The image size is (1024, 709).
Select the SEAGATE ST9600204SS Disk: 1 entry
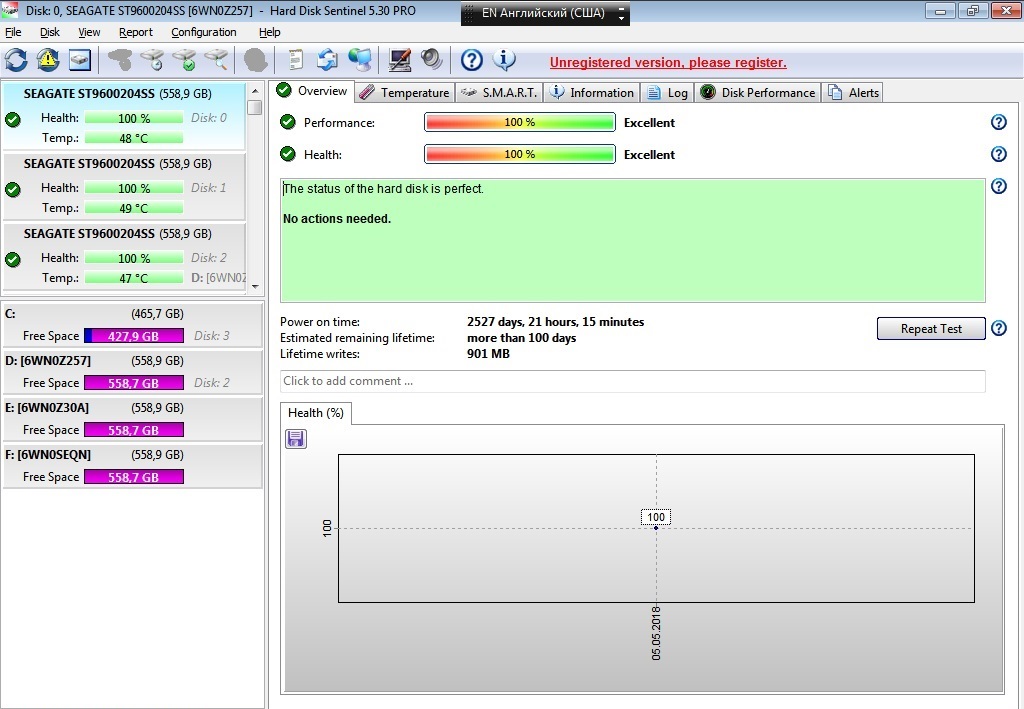[x=124, y=186]
